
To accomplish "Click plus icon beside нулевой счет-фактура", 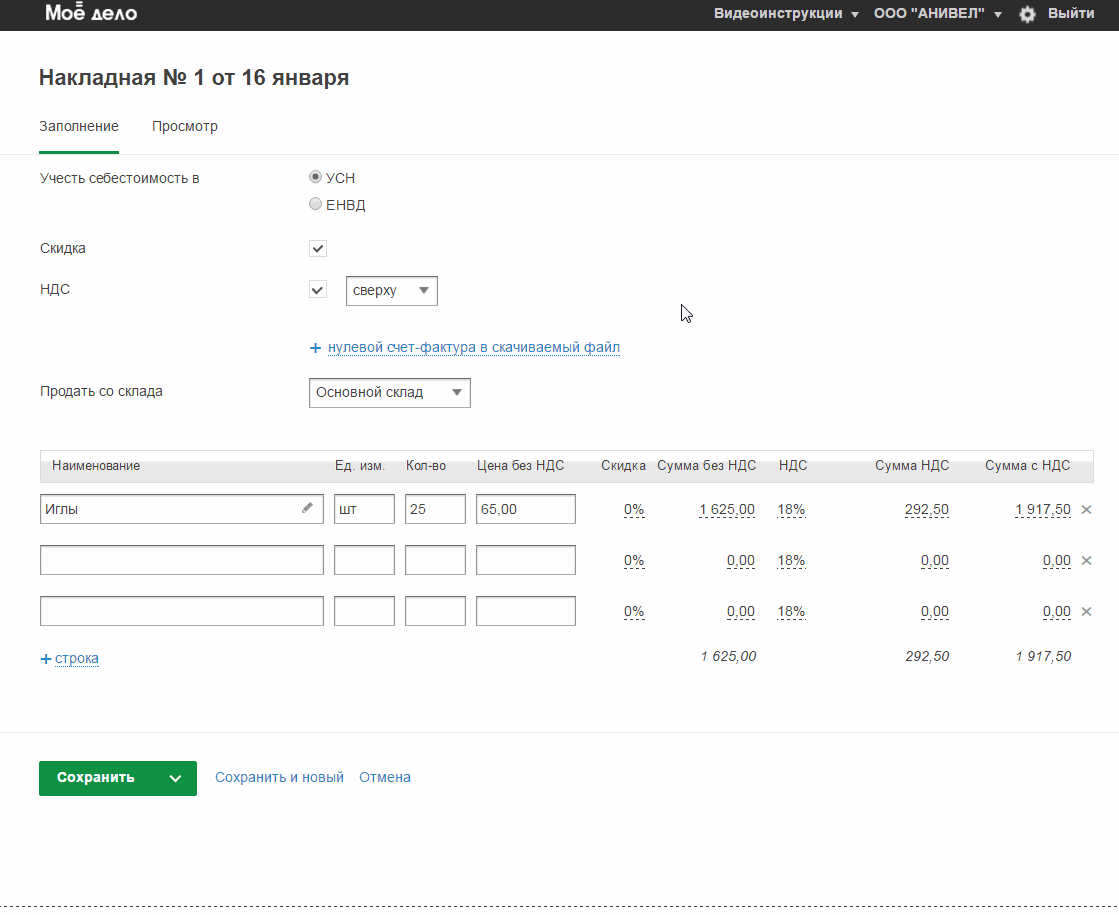I will click(x=316, y=348).
